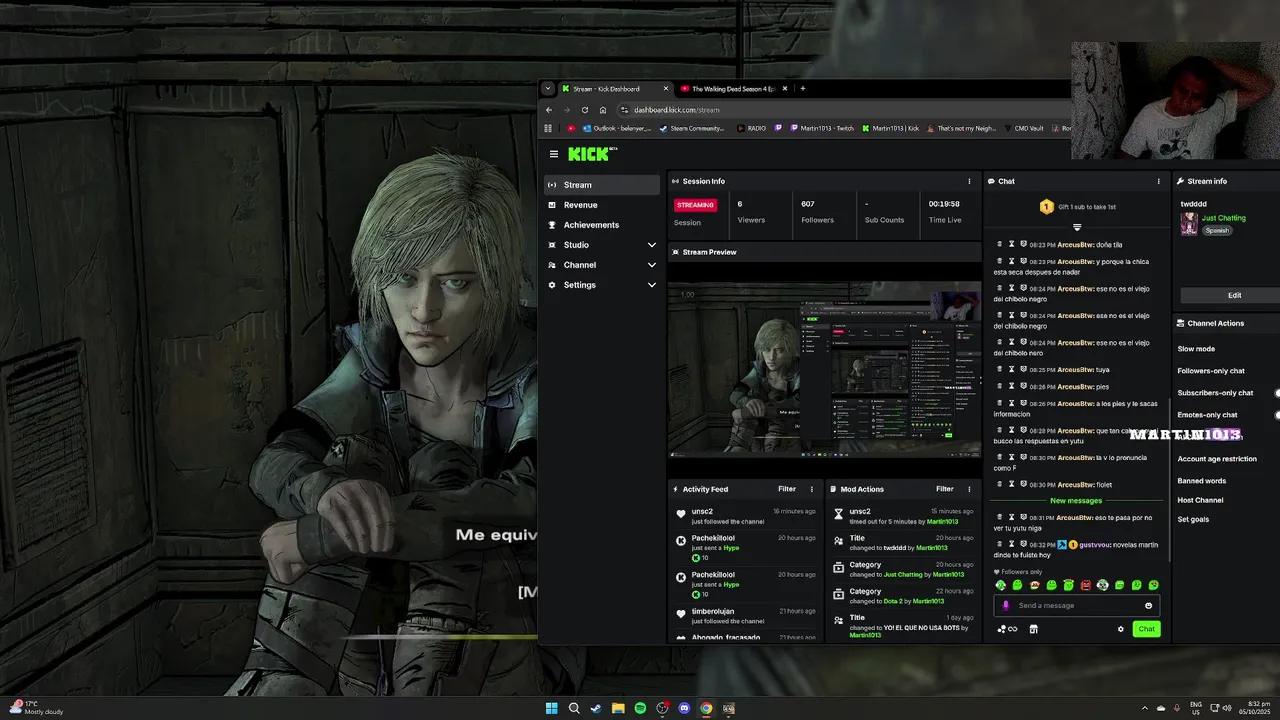Toggle Subscribers-only chat switch
The height and width of the screenshot is (720, 1280).
click(1277, 393)
